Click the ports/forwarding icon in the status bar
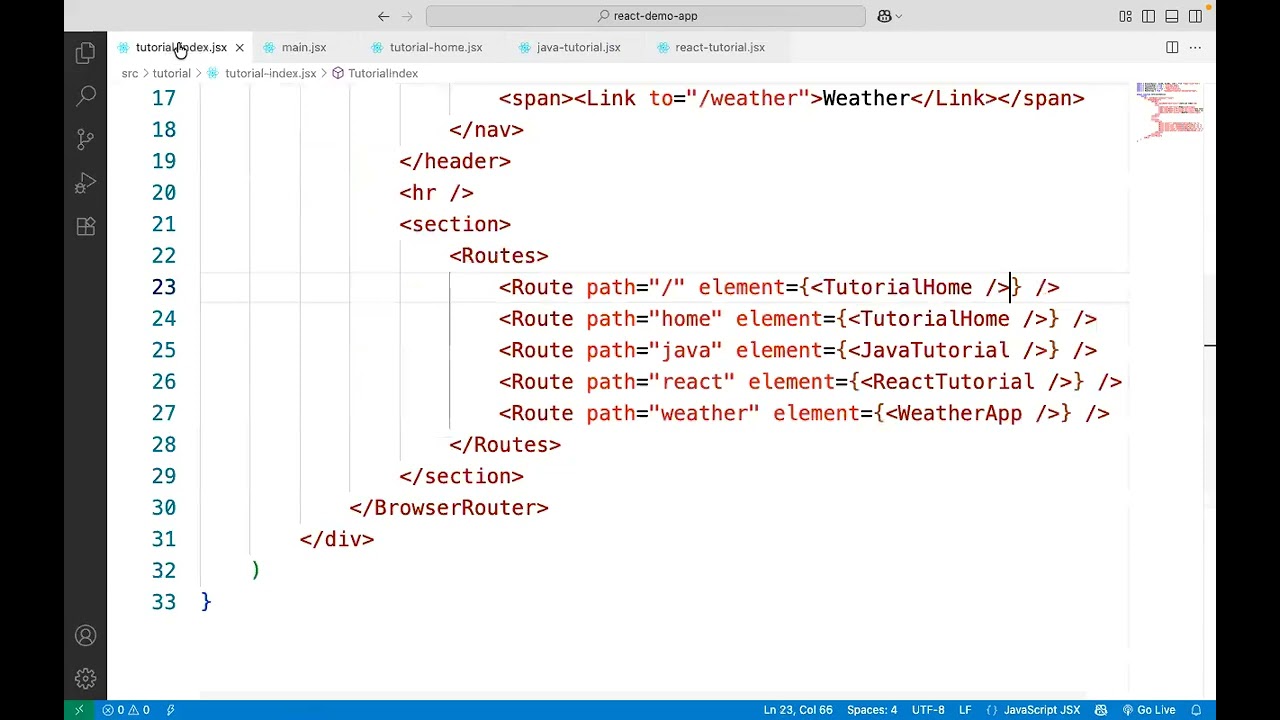Image resolution: width=1280 pixels, height=720 pixels. 170,710
